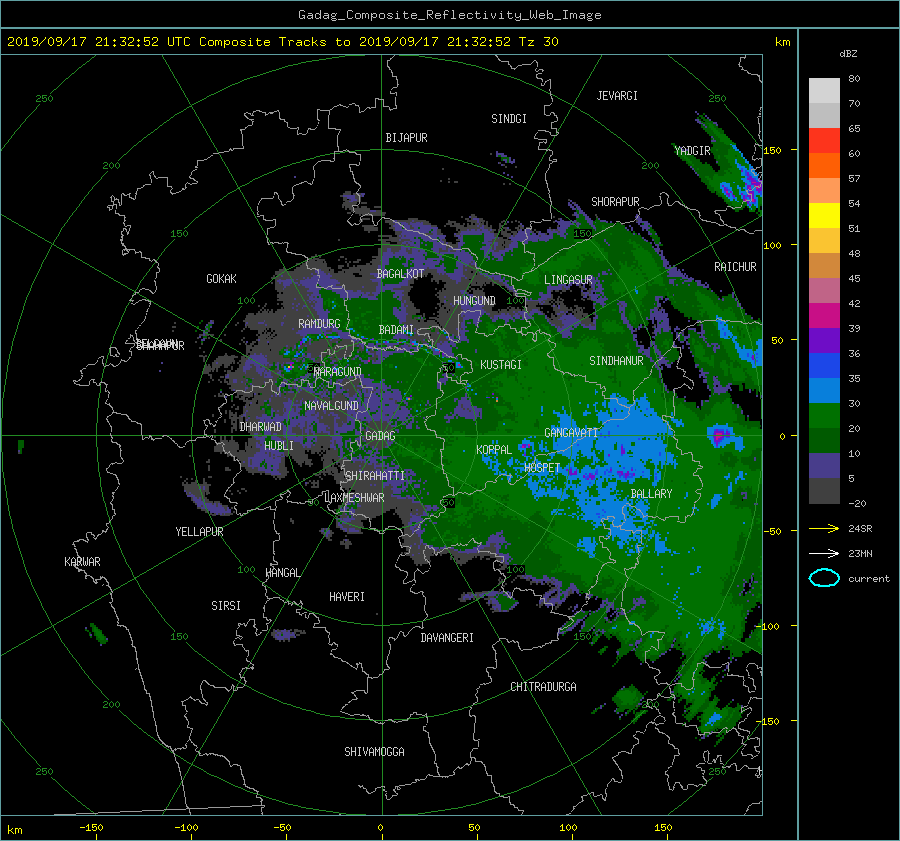Image resolution: width=900 pixels, height=841 pixels.
Task: Click the GADAG radar center label
Action: [x=380, y=436]
